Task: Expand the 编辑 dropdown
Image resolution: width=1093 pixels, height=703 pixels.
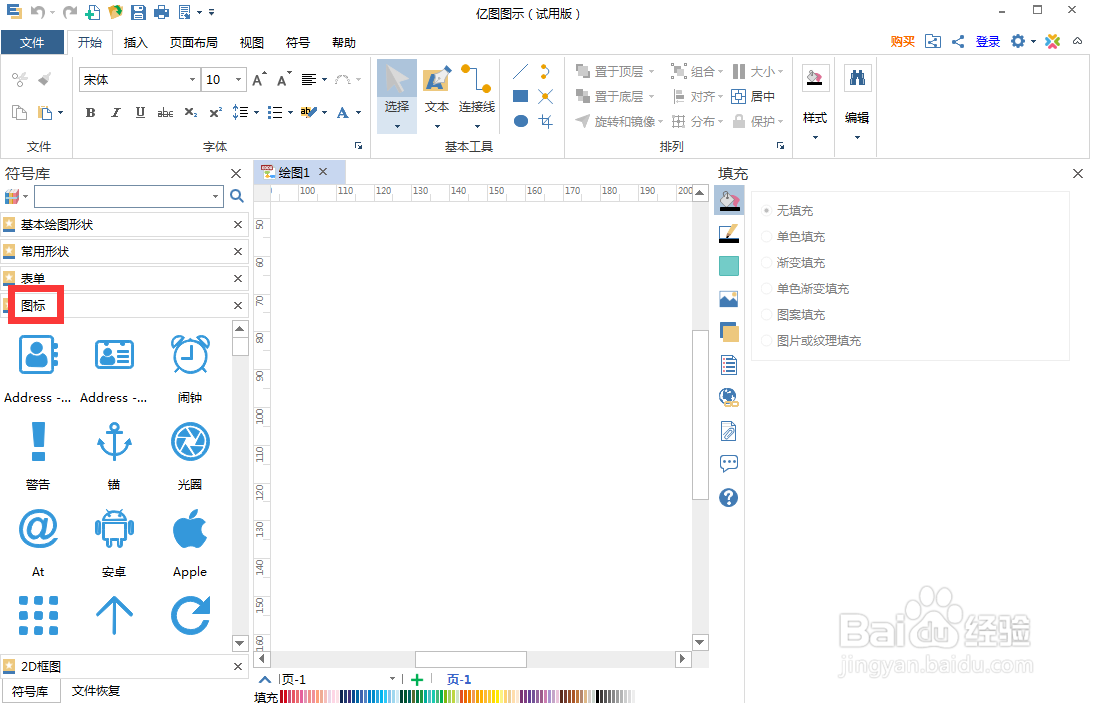Action: point(857,137)
